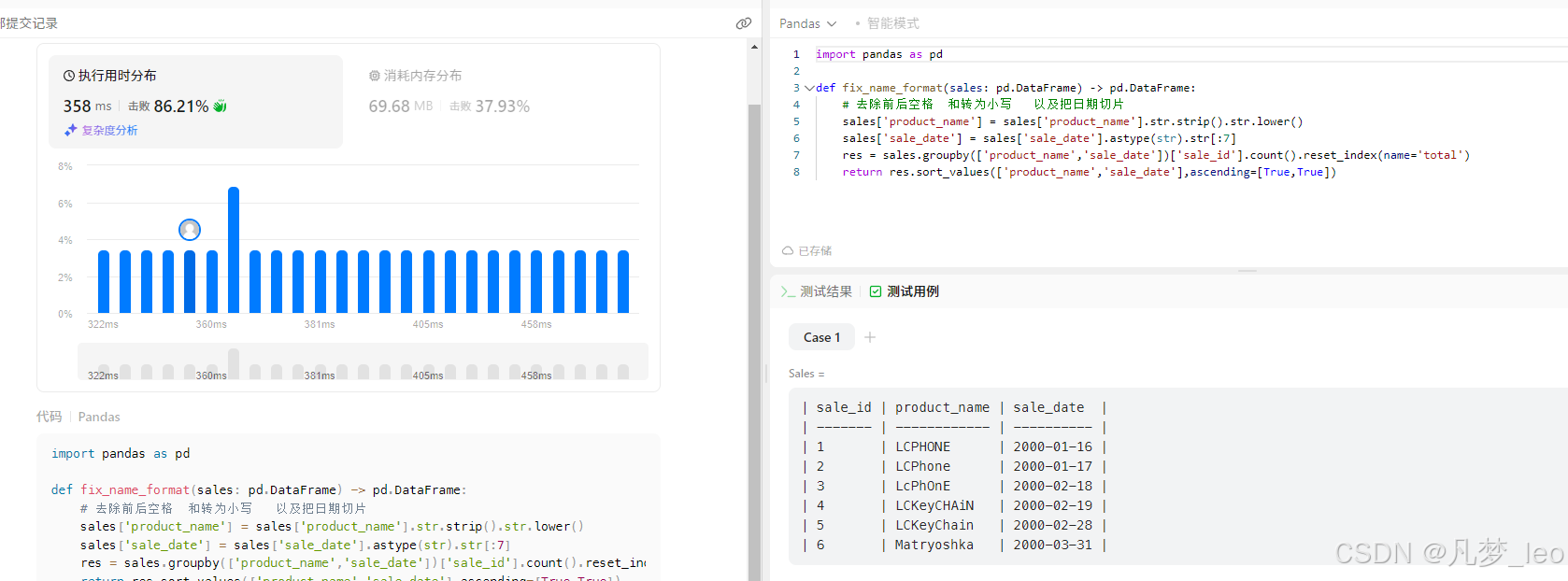Add a new test case with plus icon

coord(870,337)
